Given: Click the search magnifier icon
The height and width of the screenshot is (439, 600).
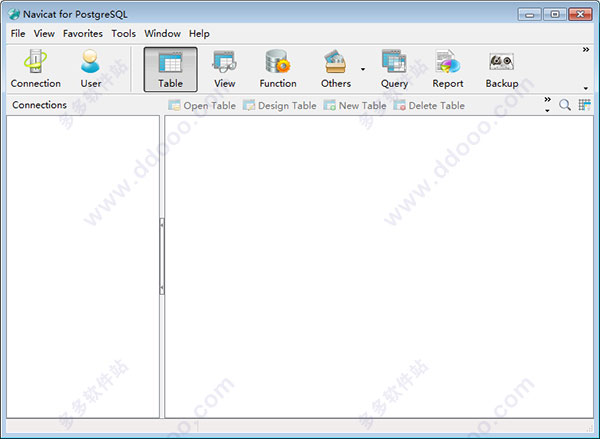Looking at the screenshot, I should tap(565, 105).
